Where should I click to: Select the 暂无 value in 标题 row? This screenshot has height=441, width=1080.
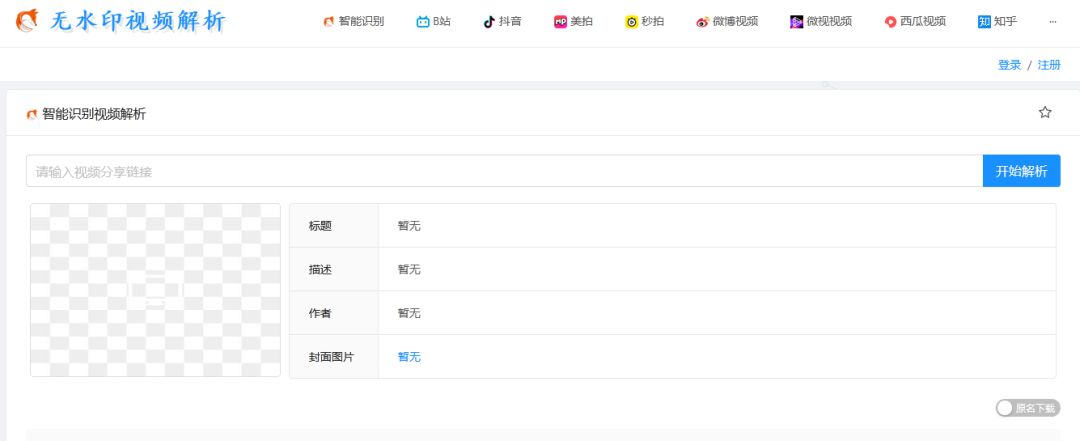point(409,226)
